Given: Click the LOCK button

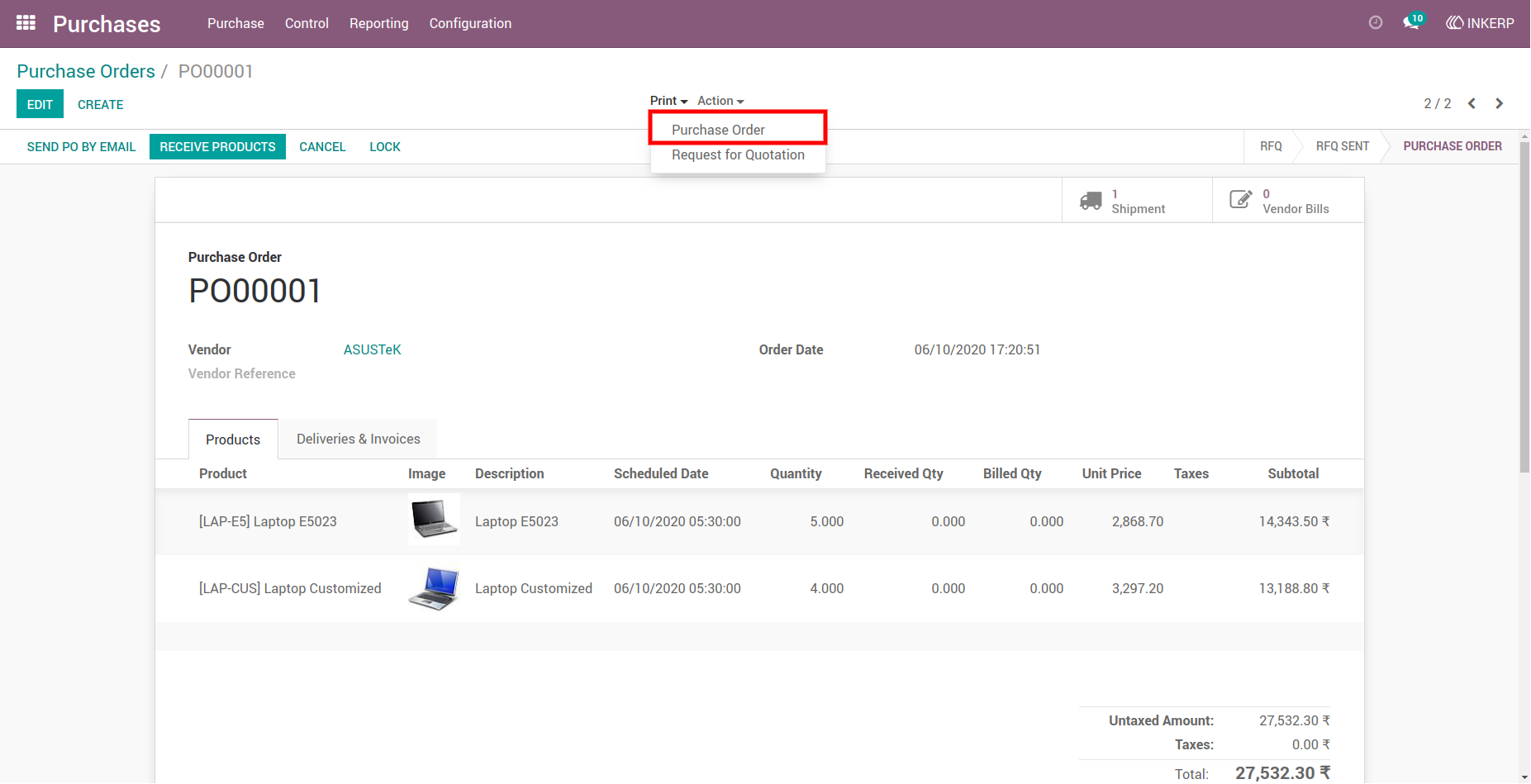Looking at the screenshot, I should tap(385, 146).
